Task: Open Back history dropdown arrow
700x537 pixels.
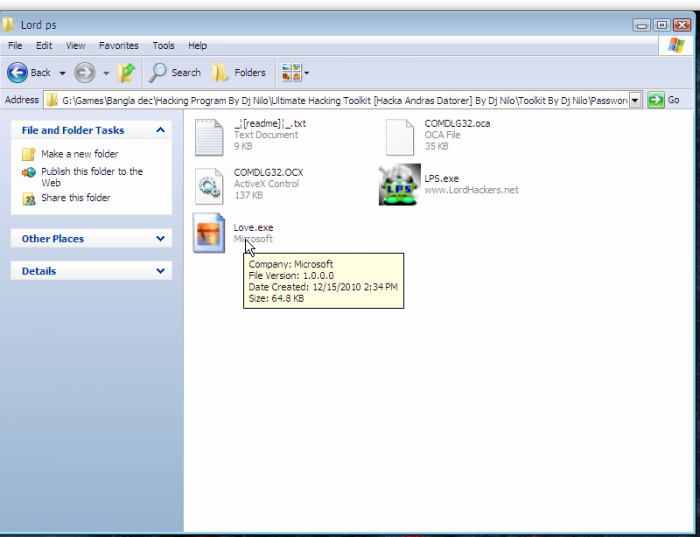Action: 62,73
